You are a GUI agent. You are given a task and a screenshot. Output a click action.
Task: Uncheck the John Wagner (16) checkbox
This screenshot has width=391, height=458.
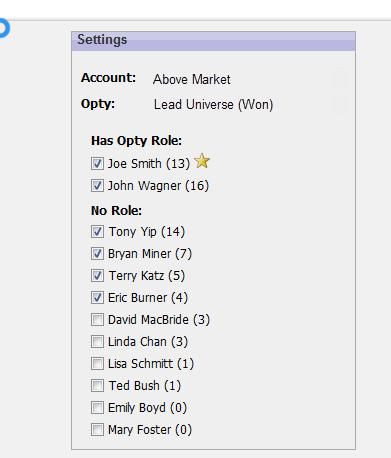[97, 186]
